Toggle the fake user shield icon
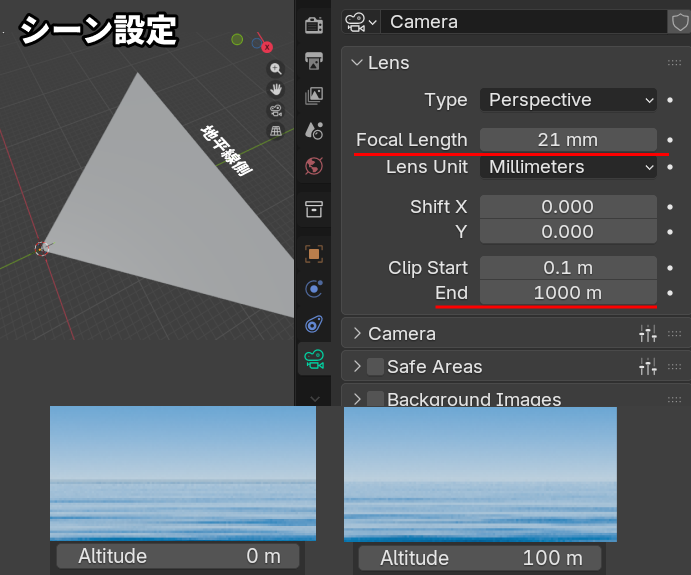The height and width of the screenshot is (575, 691). [679, 22]
